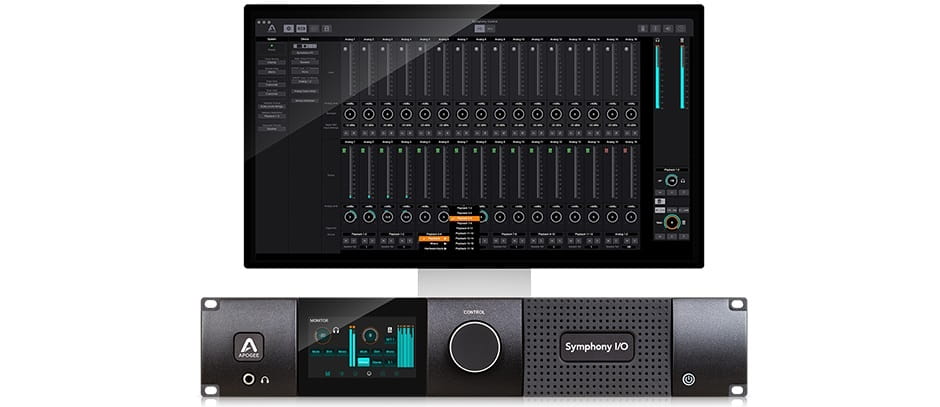Toggle the green indicator on Analog 12 output
Viewport: 940px width, 407px height.
click(x=551, y=150)
